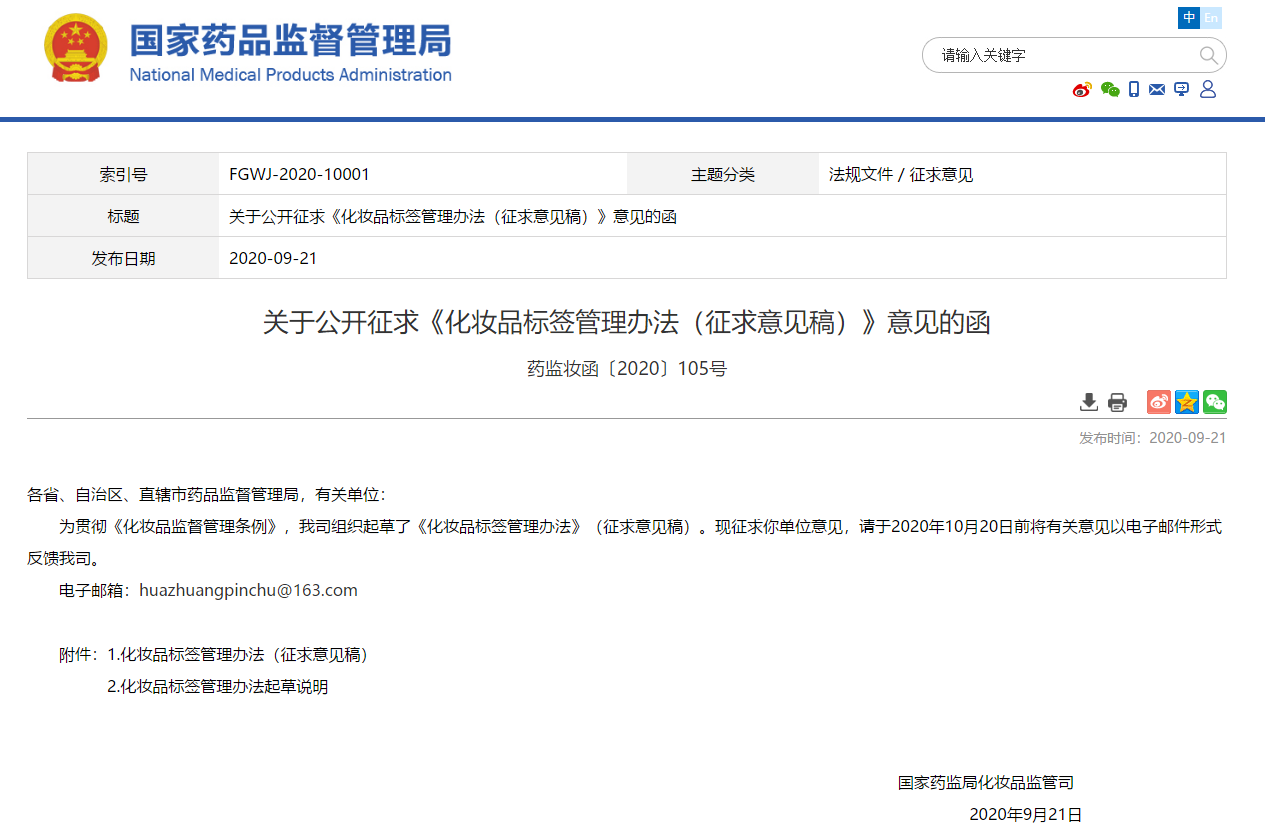Click the 请输入关键字 search input field
The width and height of the screenshot is (1265, 838).
click(1060, 55)
